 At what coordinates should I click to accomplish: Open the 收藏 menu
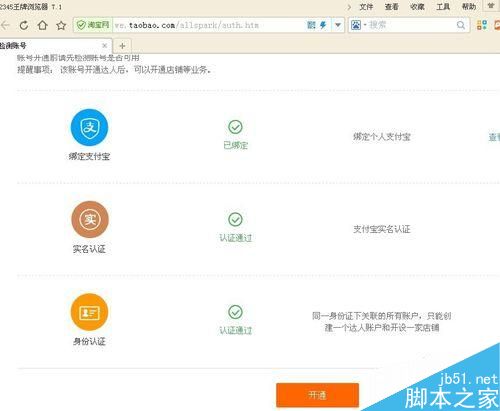point(417,7)
